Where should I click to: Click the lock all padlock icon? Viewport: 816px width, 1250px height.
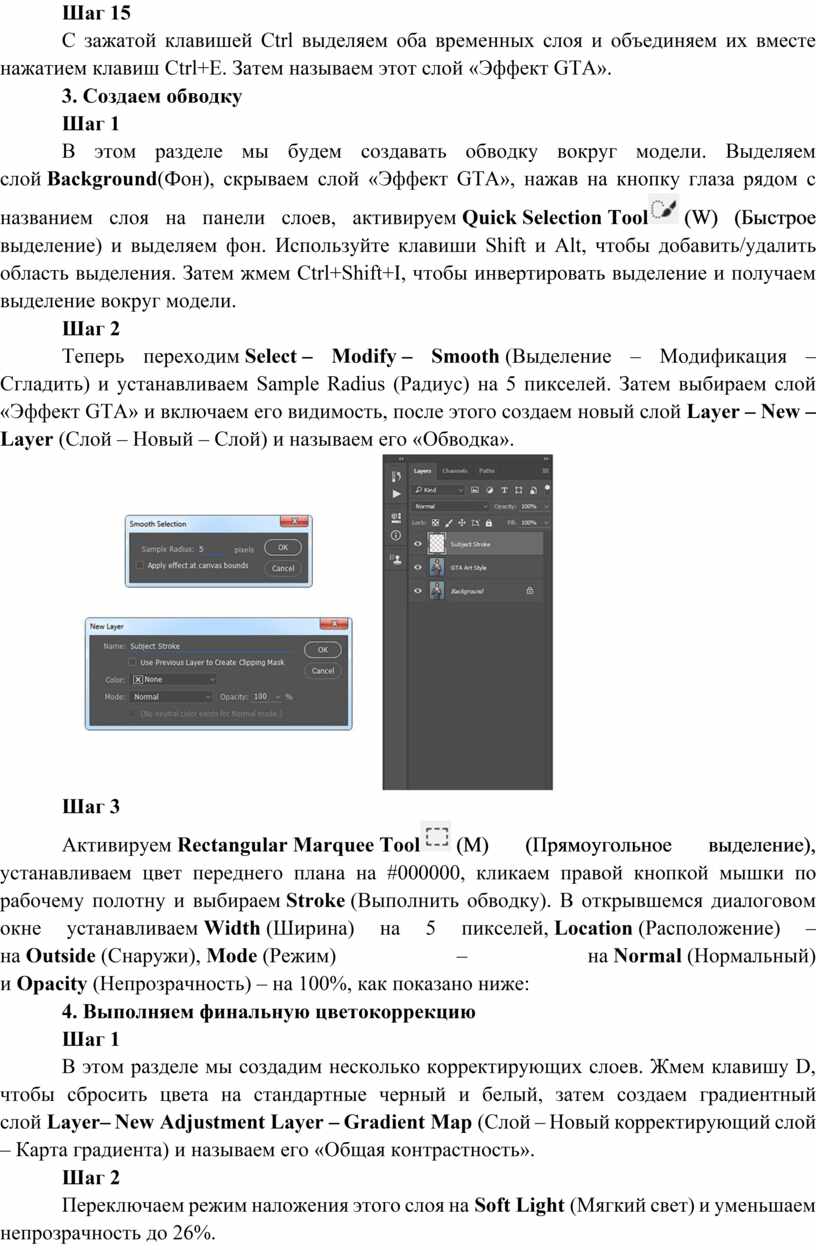[488, 522]
